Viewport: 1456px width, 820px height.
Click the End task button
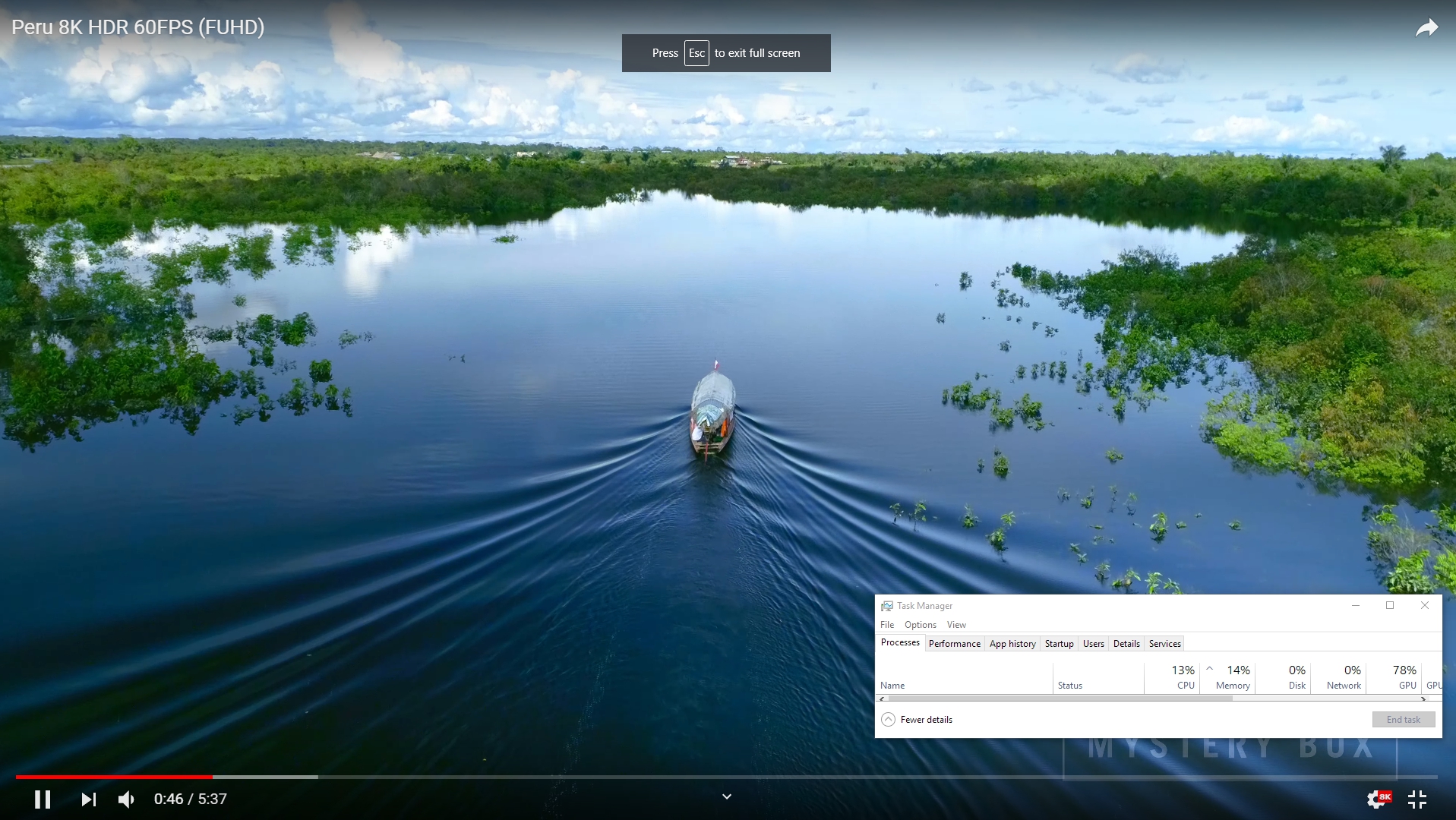click(1403, 719)
